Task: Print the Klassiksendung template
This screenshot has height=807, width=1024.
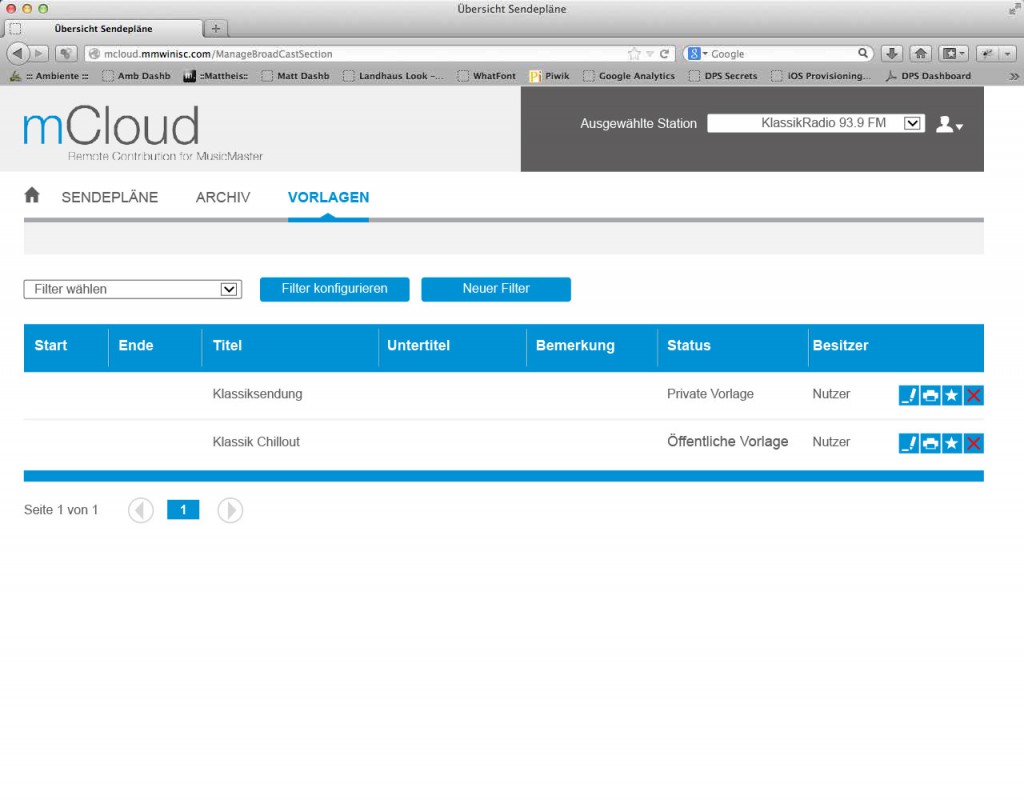Action: point(930,395)
